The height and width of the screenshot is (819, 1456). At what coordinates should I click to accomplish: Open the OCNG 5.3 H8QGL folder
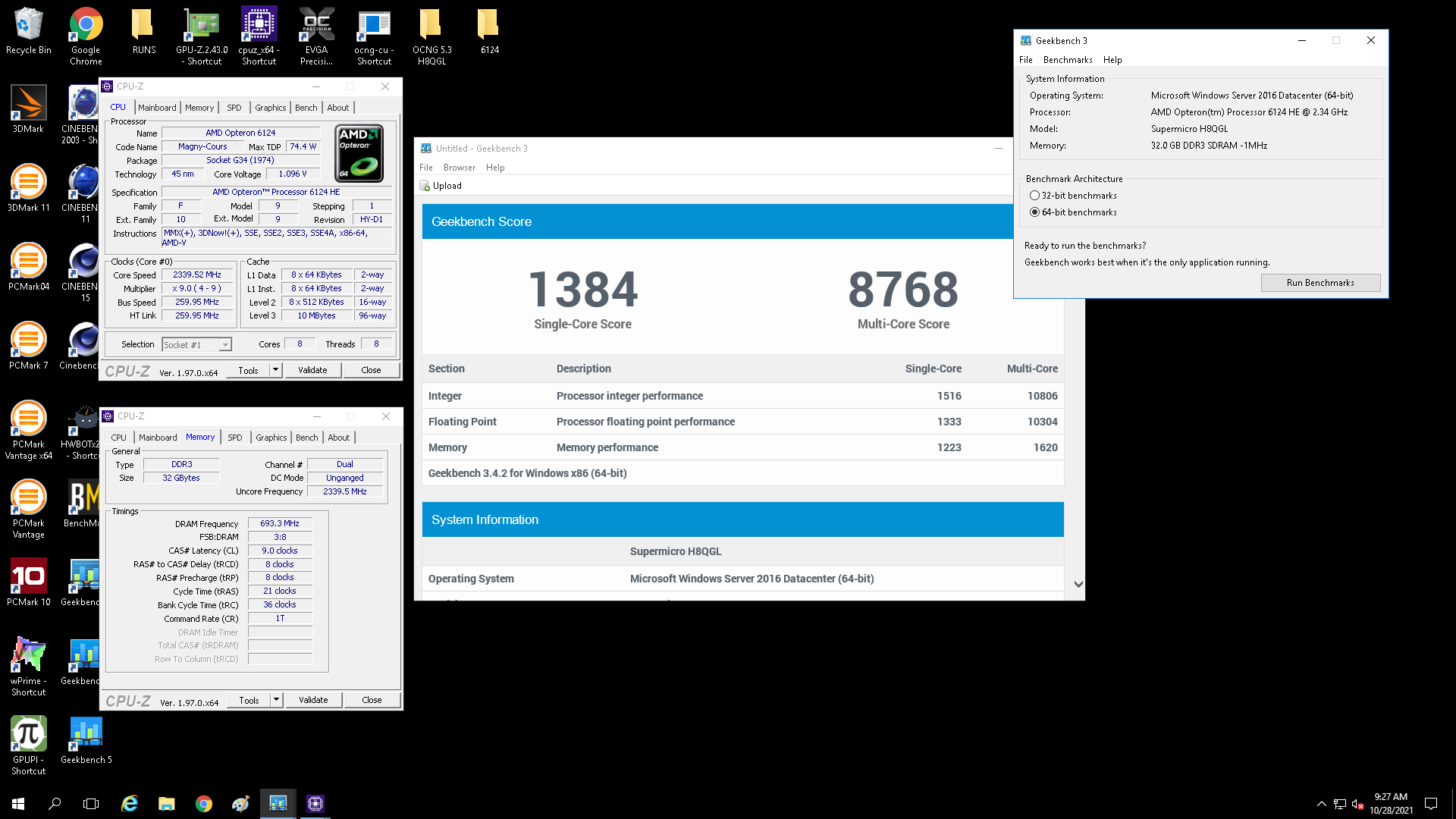[x=431, y=36]
